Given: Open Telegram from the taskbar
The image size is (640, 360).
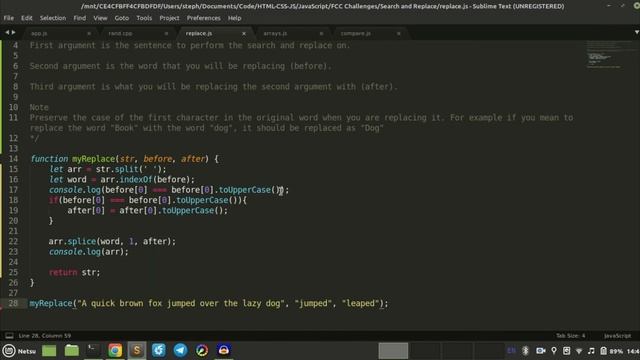Looking at the screenshot, I should pos(180,351).
